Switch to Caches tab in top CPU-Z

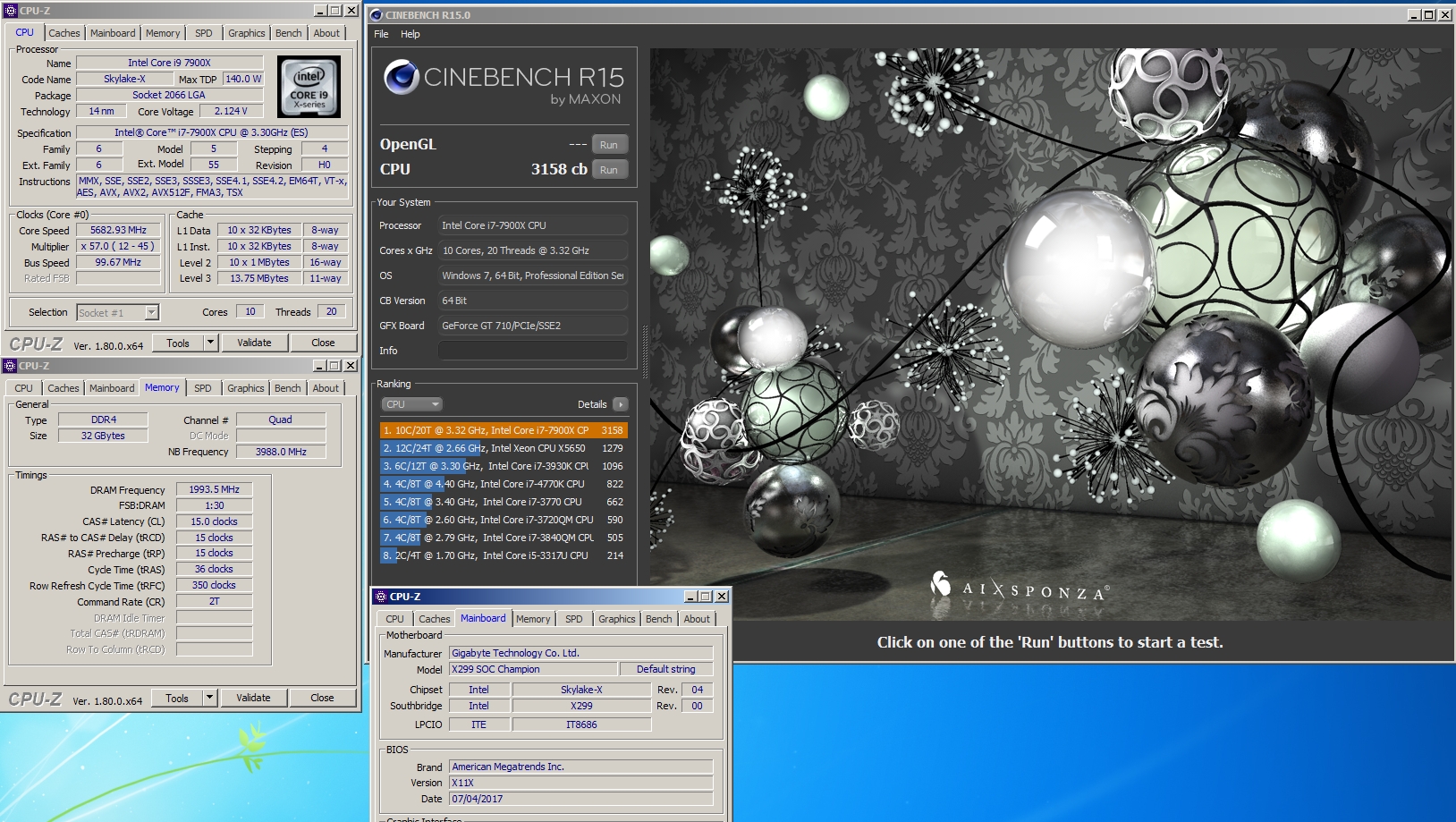[x=64, y=33]
